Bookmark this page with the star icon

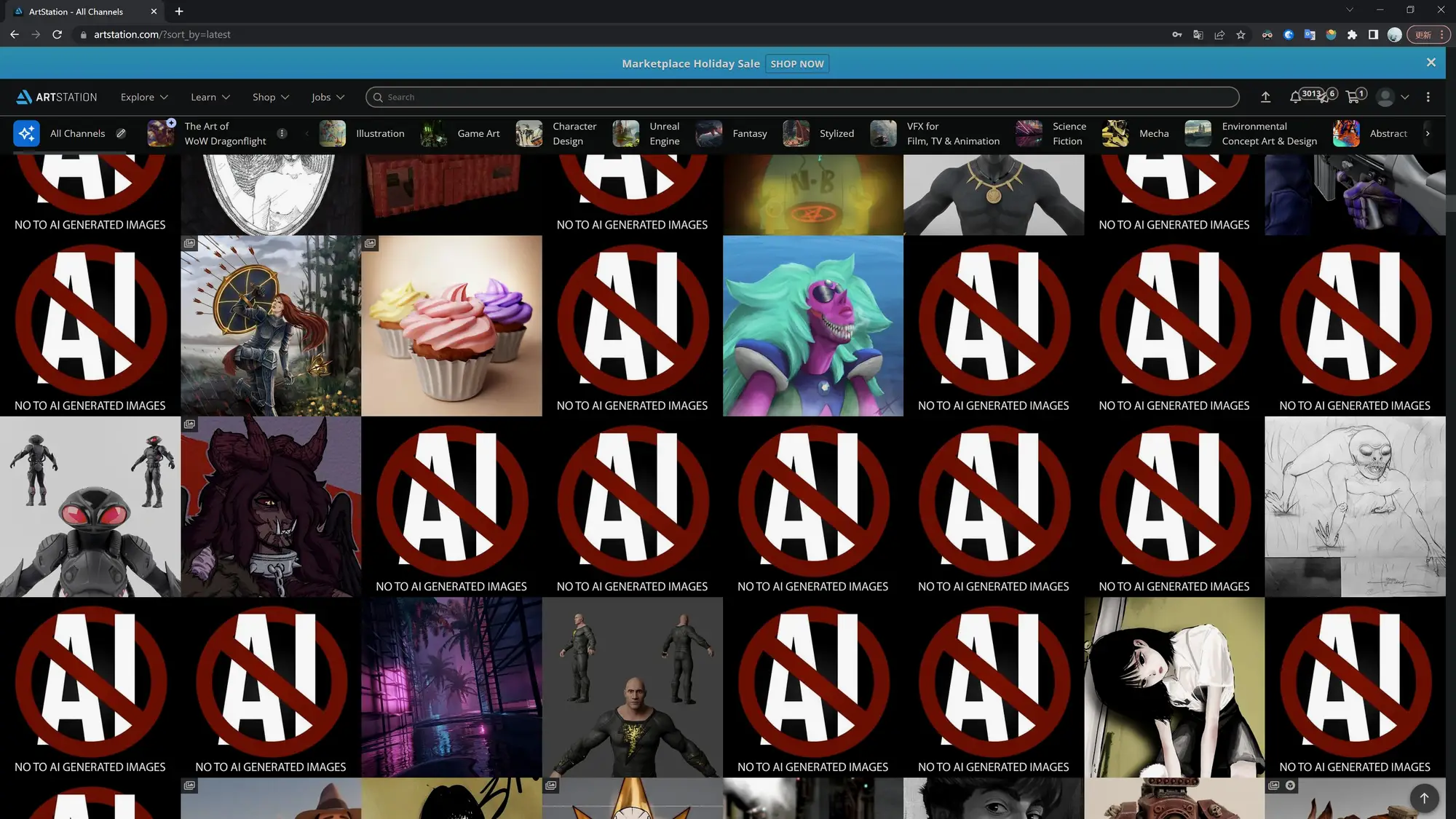click(1241, 34)
